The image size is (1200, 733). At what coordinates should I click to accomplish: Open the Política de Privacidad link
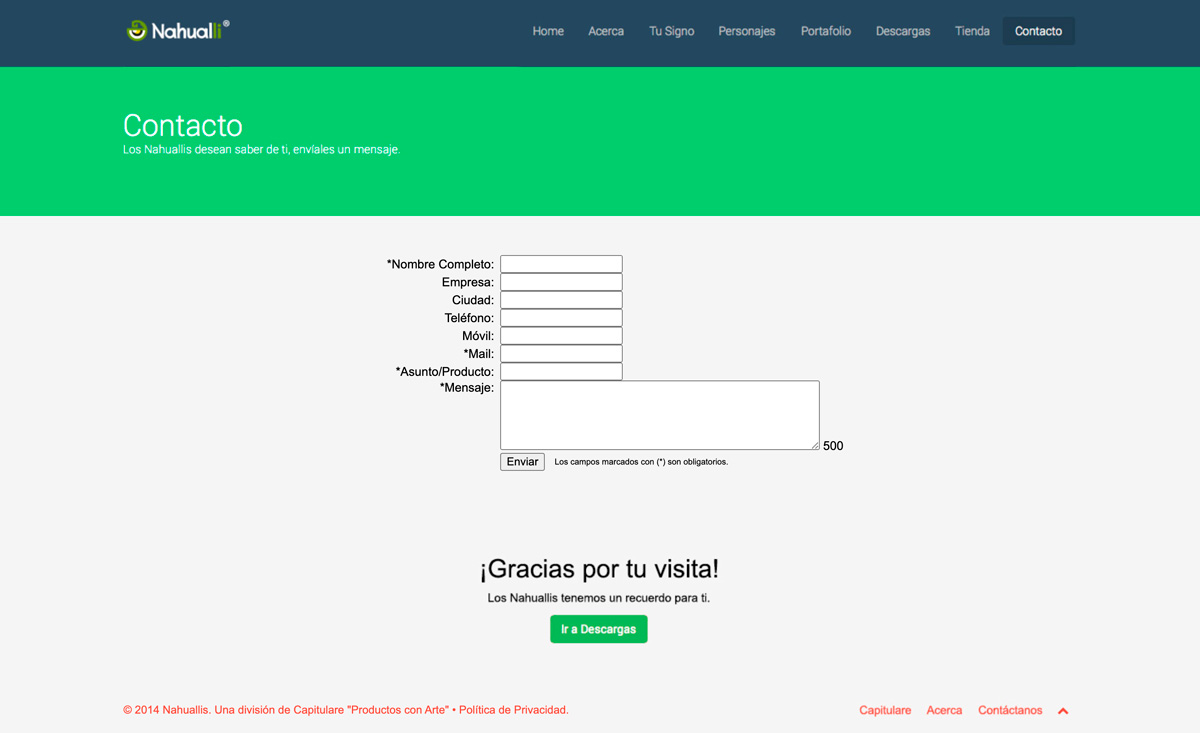click(513, 710)
